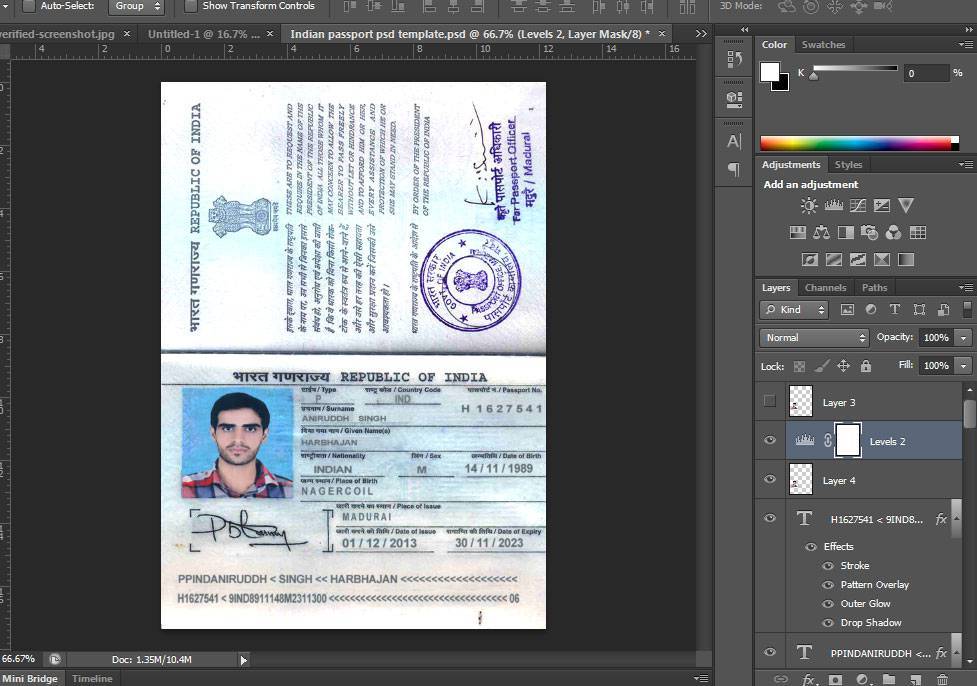Switch to Untitled-1 document tab
Viewport: 977px width, 686px height.
point(204,34)
